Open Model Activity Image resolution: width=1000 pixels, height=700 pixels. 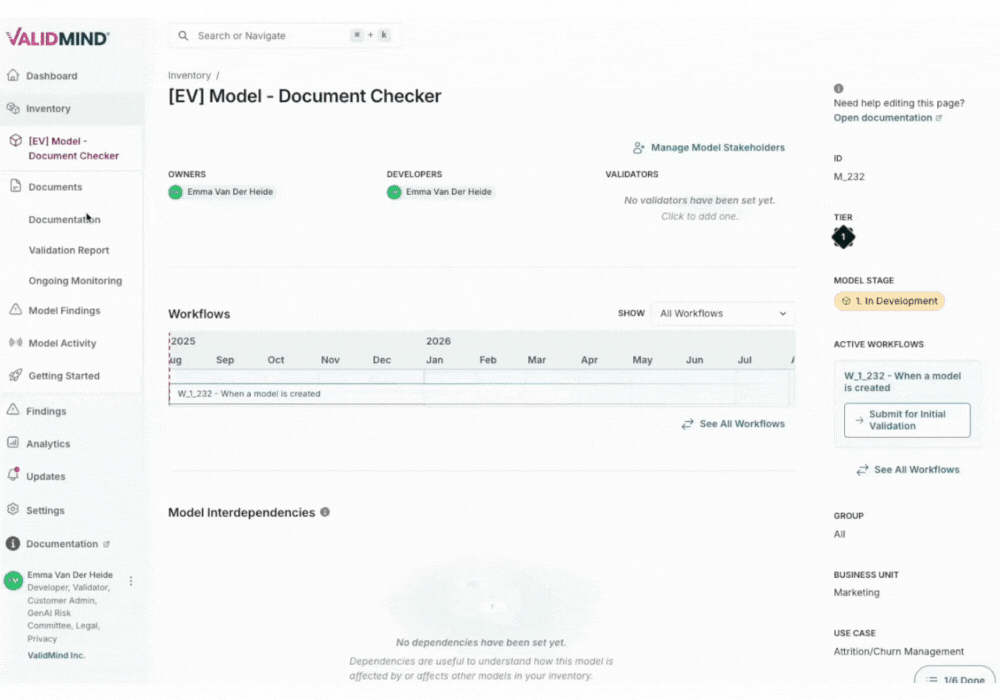pos(62,343)
